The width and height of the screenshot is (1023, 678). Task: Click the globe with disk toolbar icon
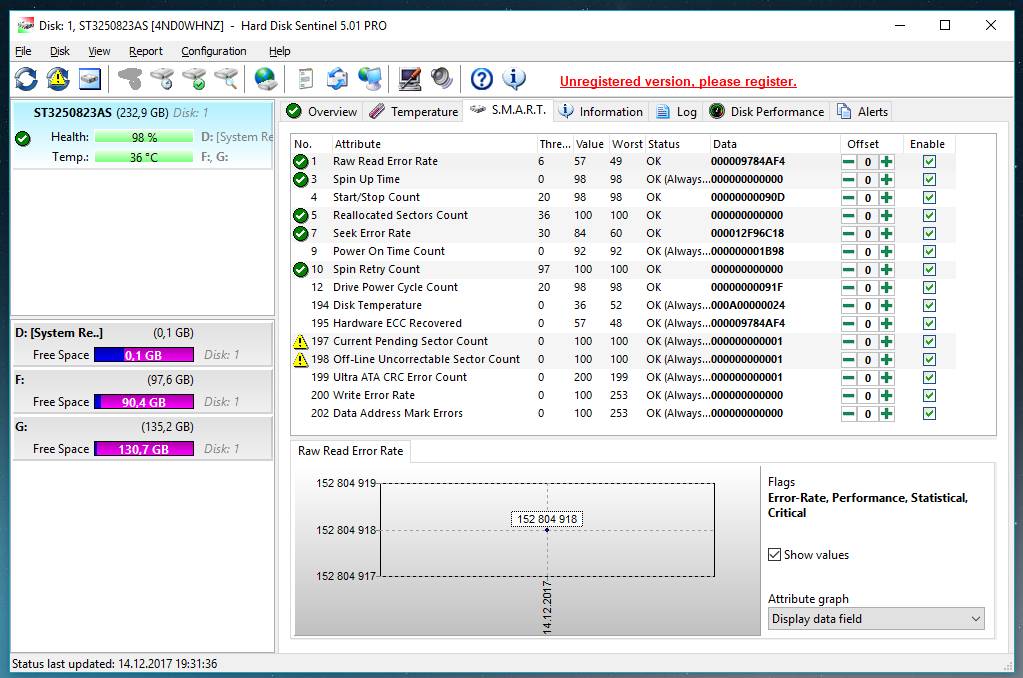[265, 79]
